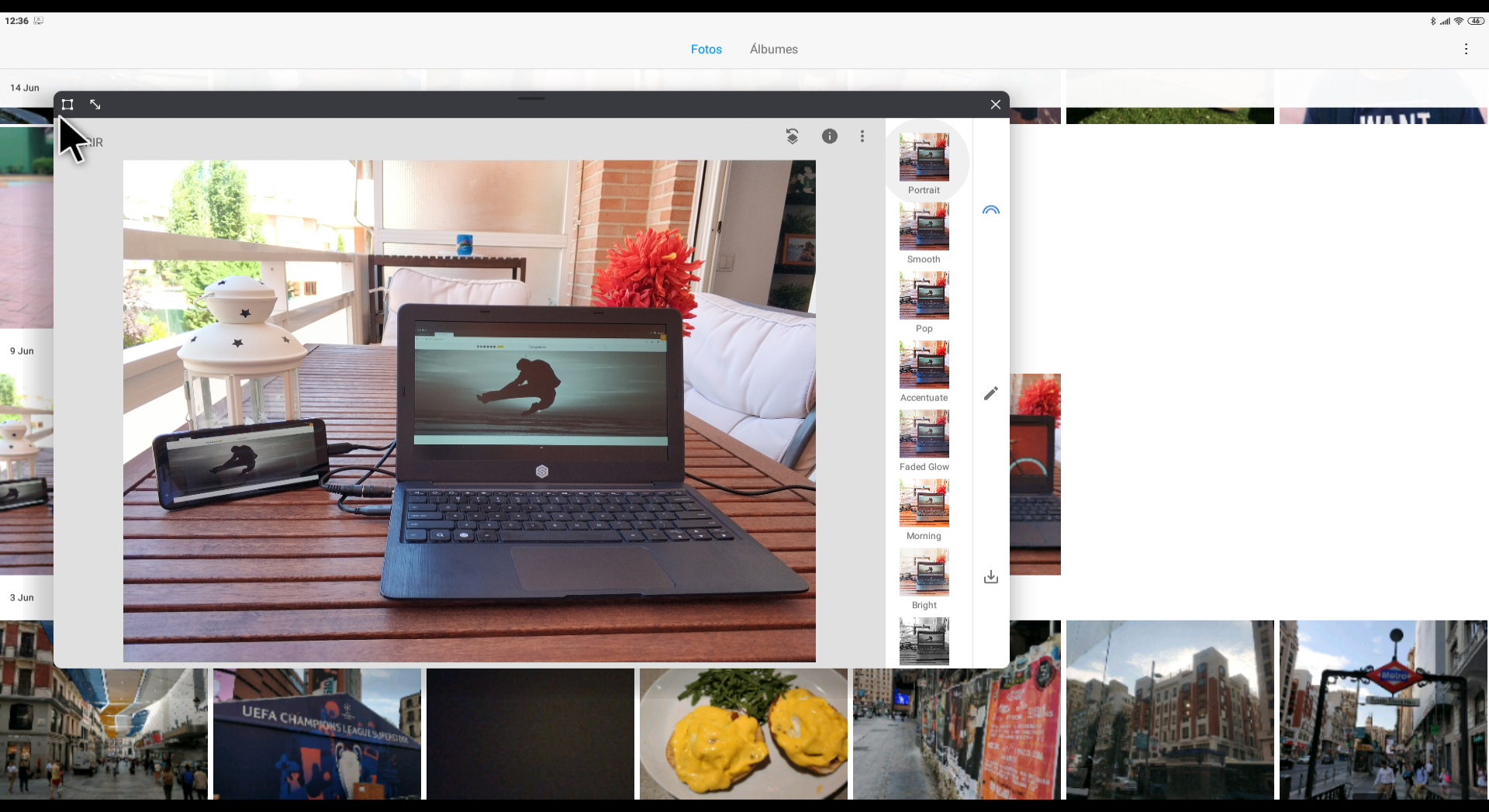Viewport: 1489px width, 812px height.
Task: Open the UEFA Champions League photo
Action: coord(317,734)
